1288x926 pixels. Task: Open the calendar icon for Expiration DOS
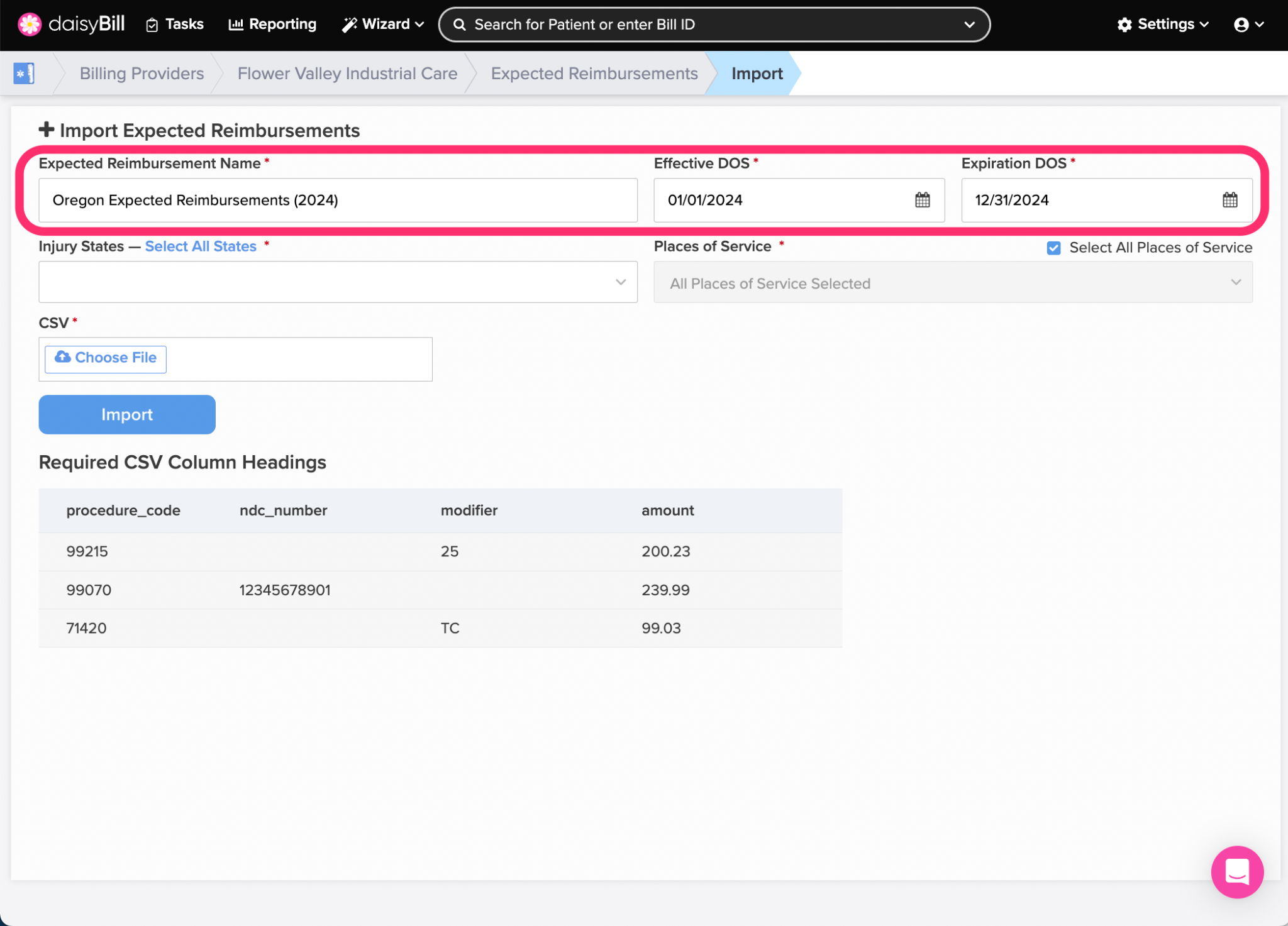[x=1230, y=200]
